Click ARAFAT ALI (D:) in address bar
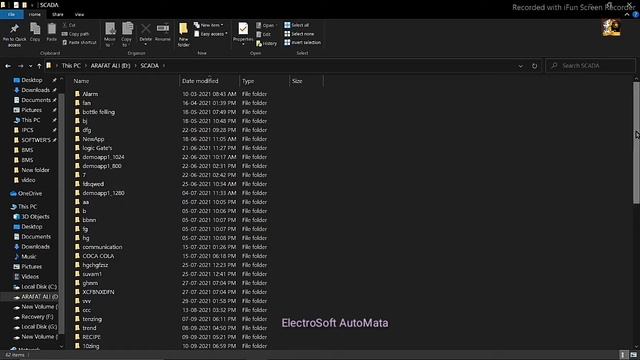The width and height of the screenshot is (640, 360). [x=110, y=66]
